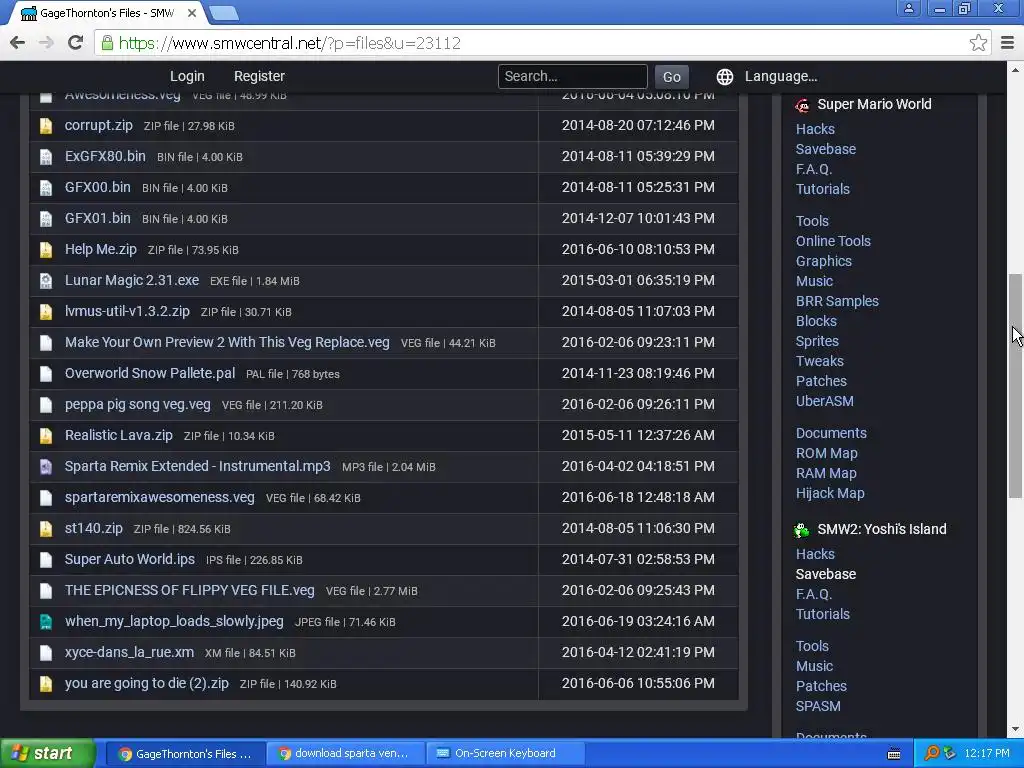The height and width of the screenshot is (768, 1024).
Task: Open the Graphics section link
Action: 824,261
